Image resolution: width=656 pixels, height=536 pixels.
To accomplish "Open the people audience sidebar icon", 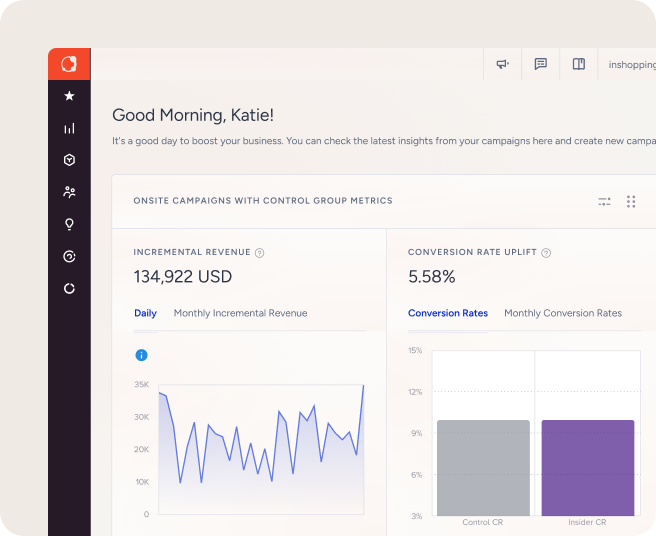I will (69, 192).
